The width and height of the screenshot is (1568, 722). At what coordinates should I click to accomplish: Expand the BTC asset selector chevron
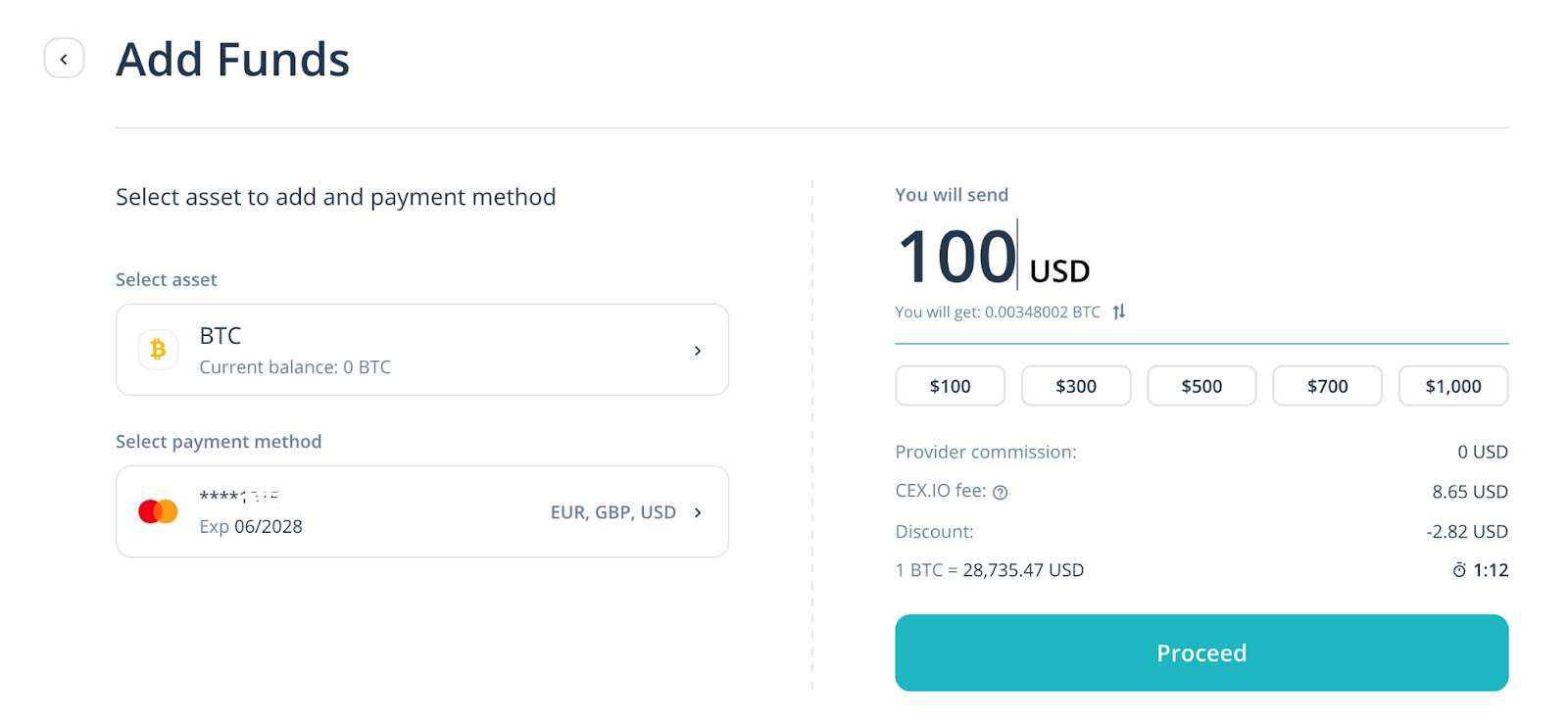[x=698, y=351]
